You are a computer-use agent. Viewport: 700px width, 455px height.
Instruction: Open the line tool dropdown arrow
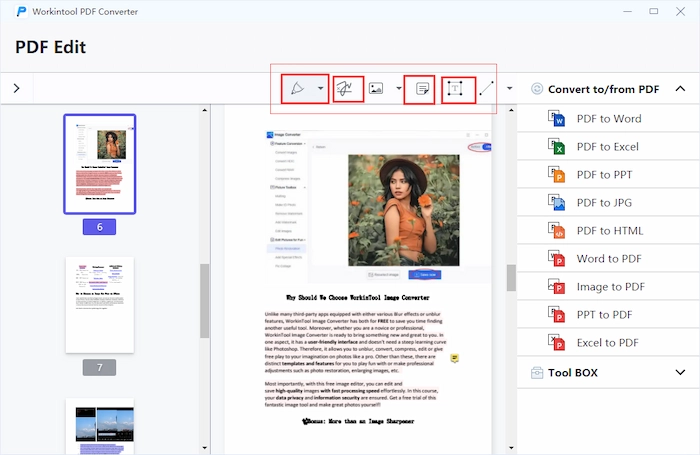click(509, 88)
